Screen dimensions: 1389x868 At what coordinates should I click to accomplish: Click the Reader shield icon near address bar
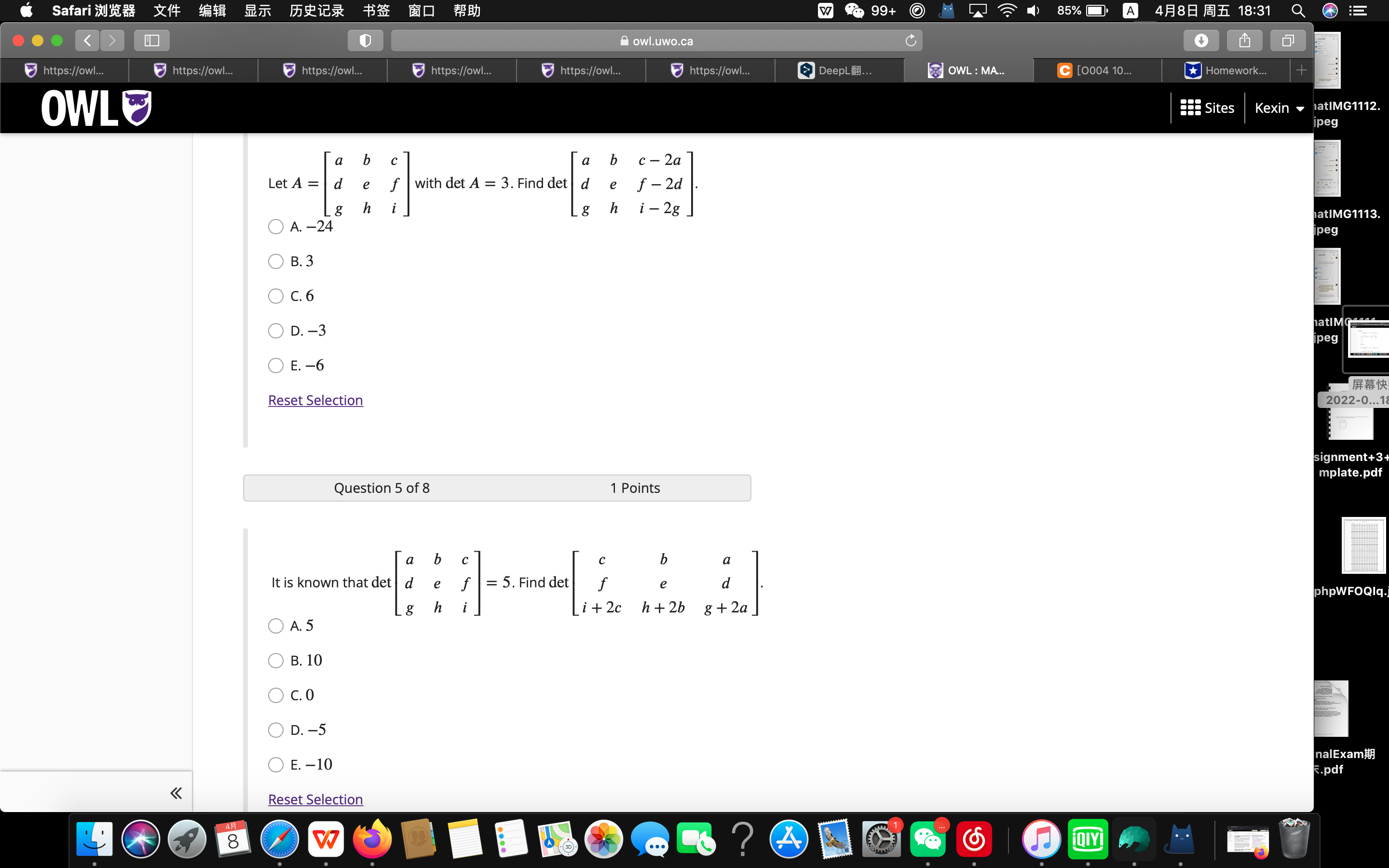(x=365, y=40)
